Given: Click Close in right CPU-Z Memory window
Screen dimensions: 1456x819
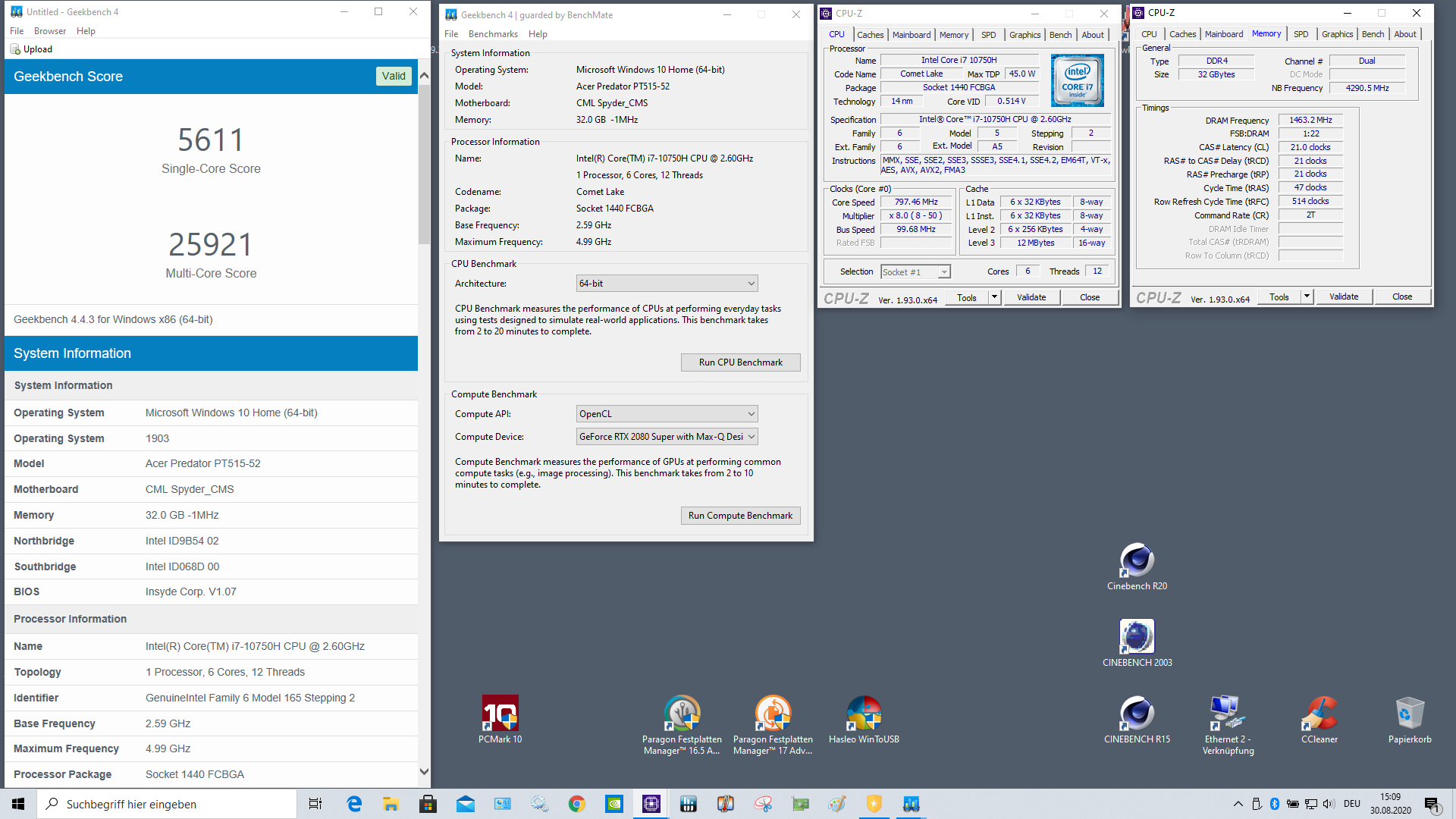Looking at the screenshot, I should pos(1402,297).
